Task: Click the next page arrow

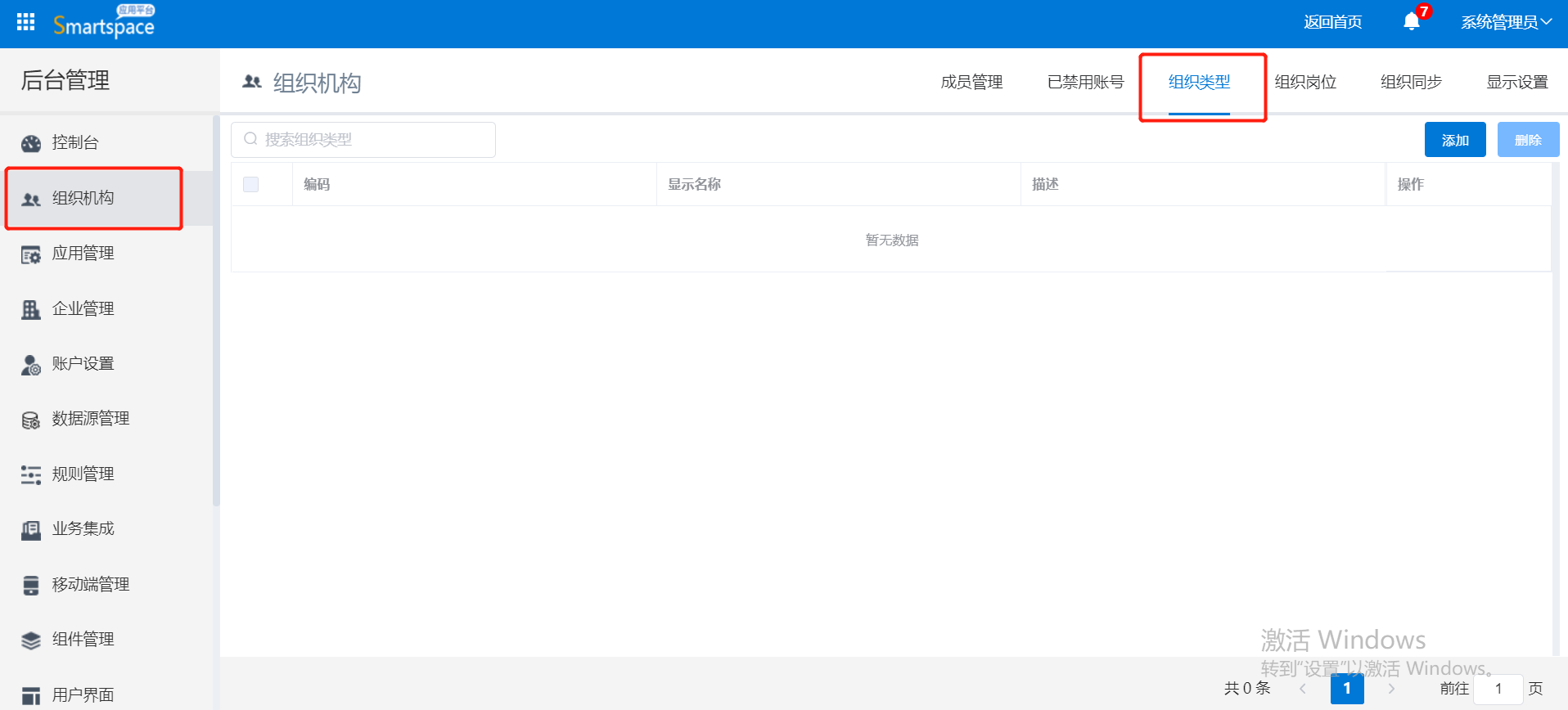Action: 1391,689
